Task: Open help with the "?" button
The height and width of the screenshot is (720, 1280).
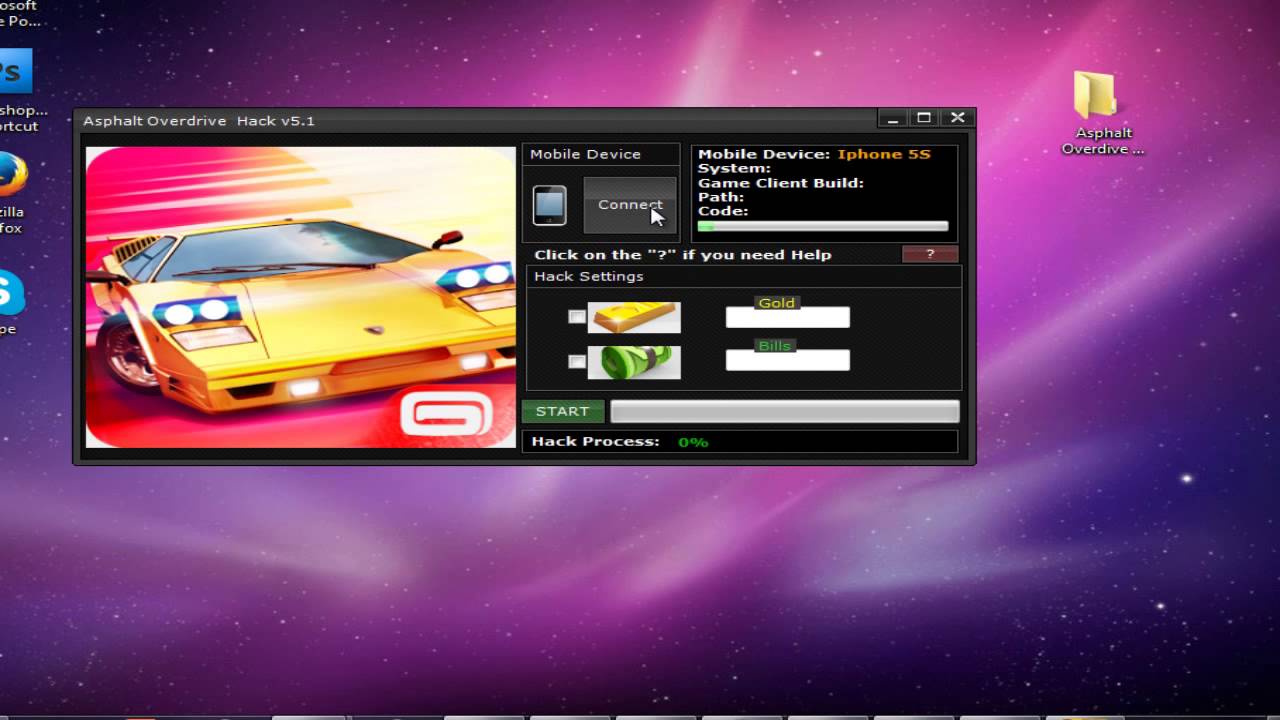Action: [930, 254]
